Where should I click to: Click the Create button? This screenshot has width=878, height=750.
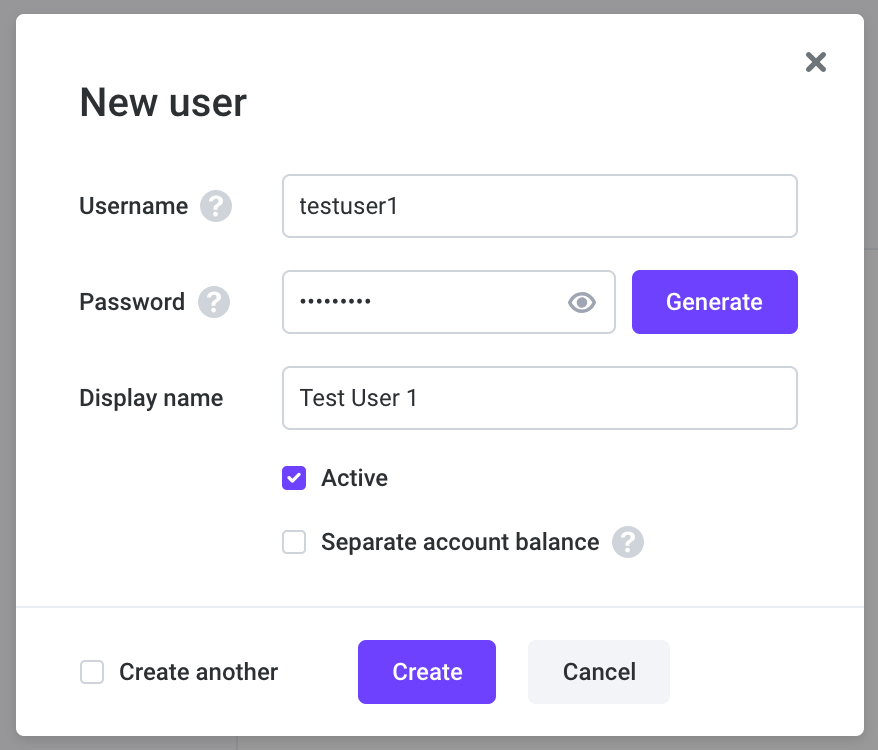pyautogui.click(x=427, y=672)
